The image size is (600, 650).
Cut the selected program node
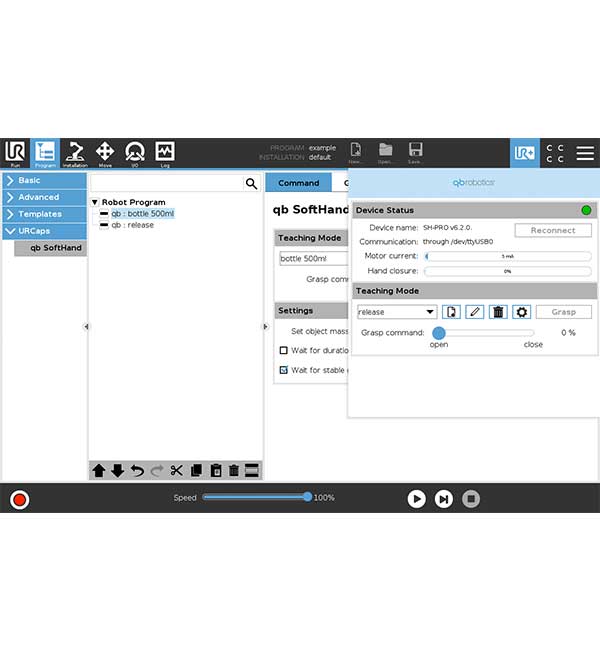pos(176,471)
